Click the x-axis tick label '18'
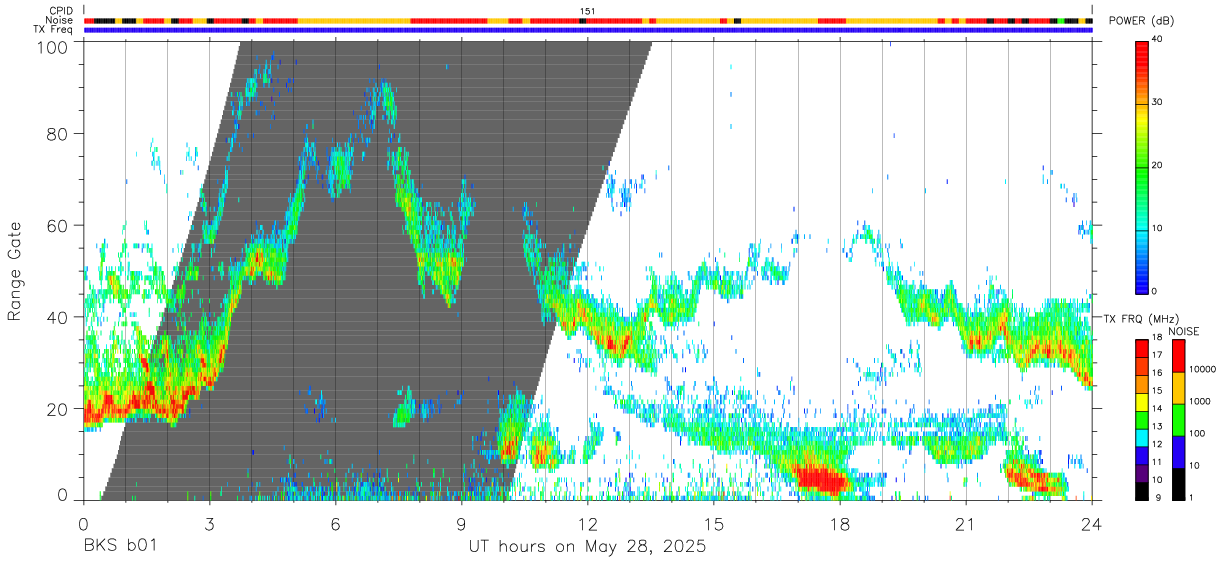Image resolution: width=1228 pixels, height=567 pixels. click(839, 524)
